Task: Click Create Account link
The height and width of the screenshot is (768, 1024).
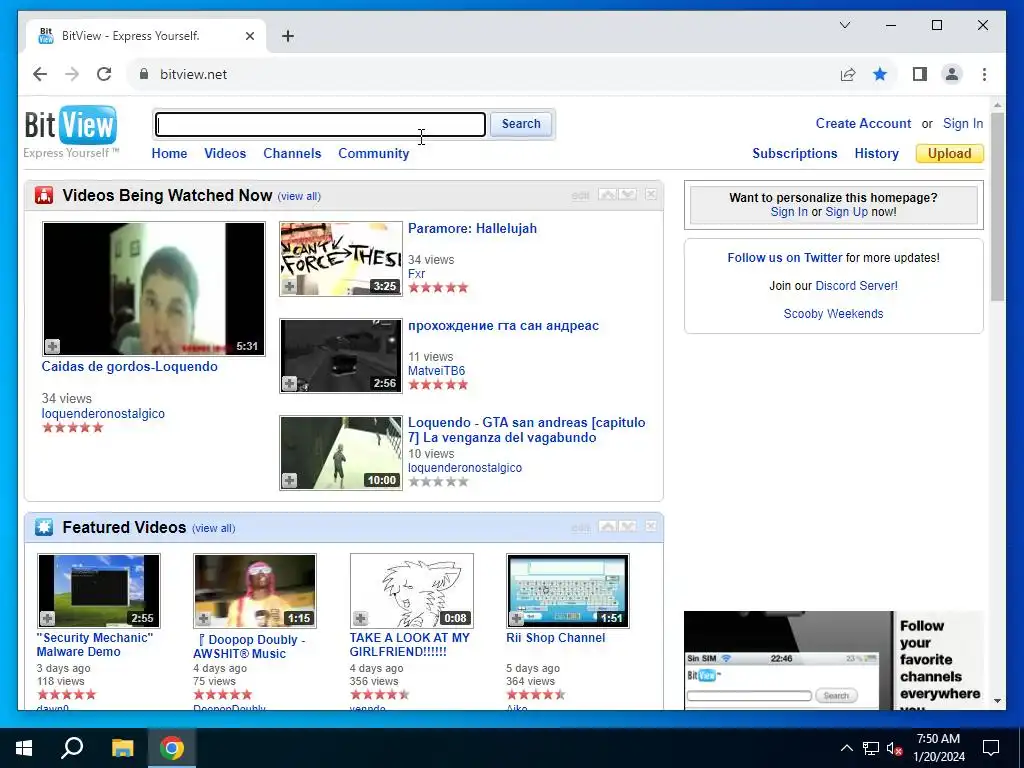Action: point(863,123)
